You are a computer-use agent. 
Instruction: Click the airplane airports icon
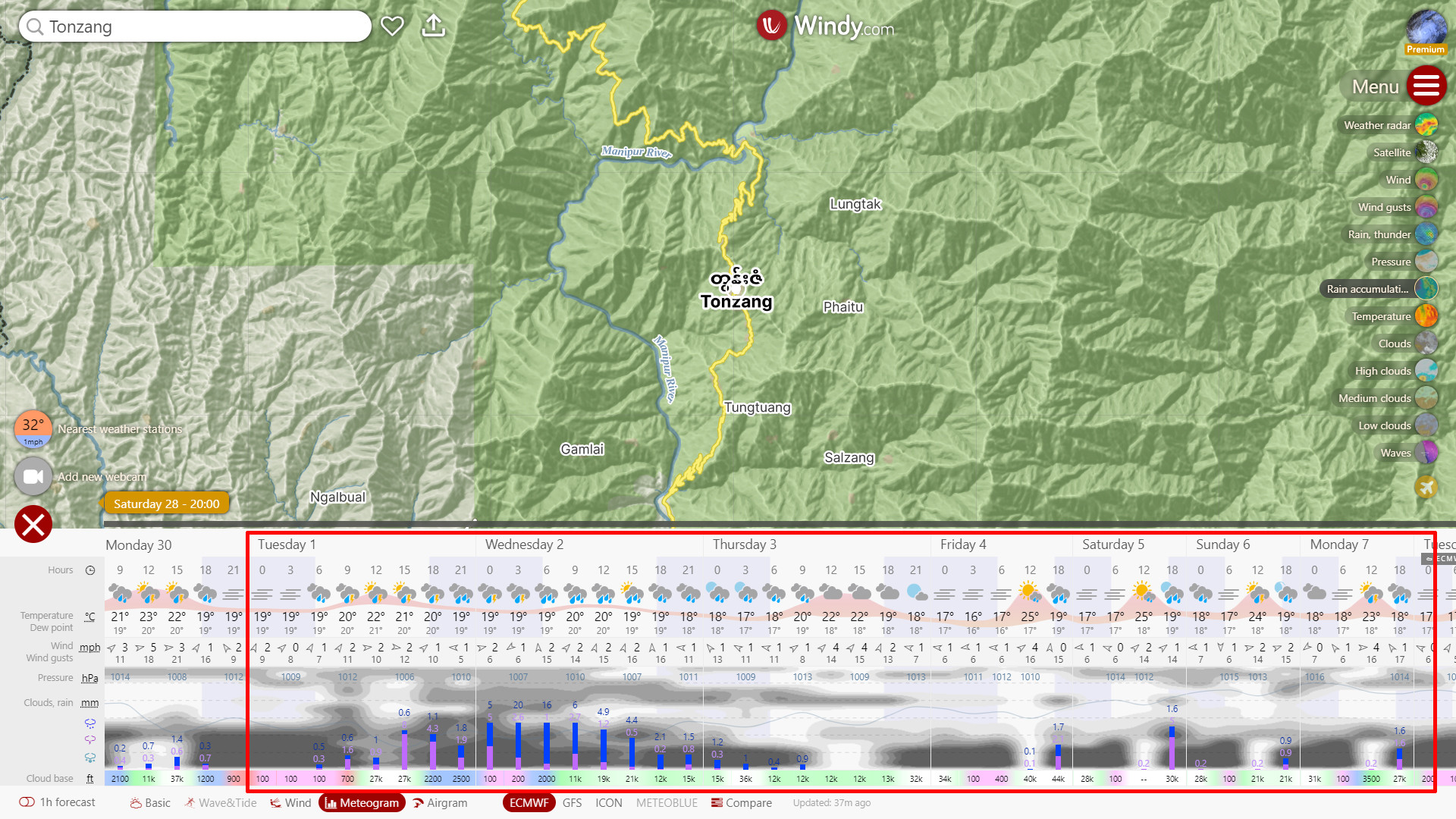pos(1426,487)
